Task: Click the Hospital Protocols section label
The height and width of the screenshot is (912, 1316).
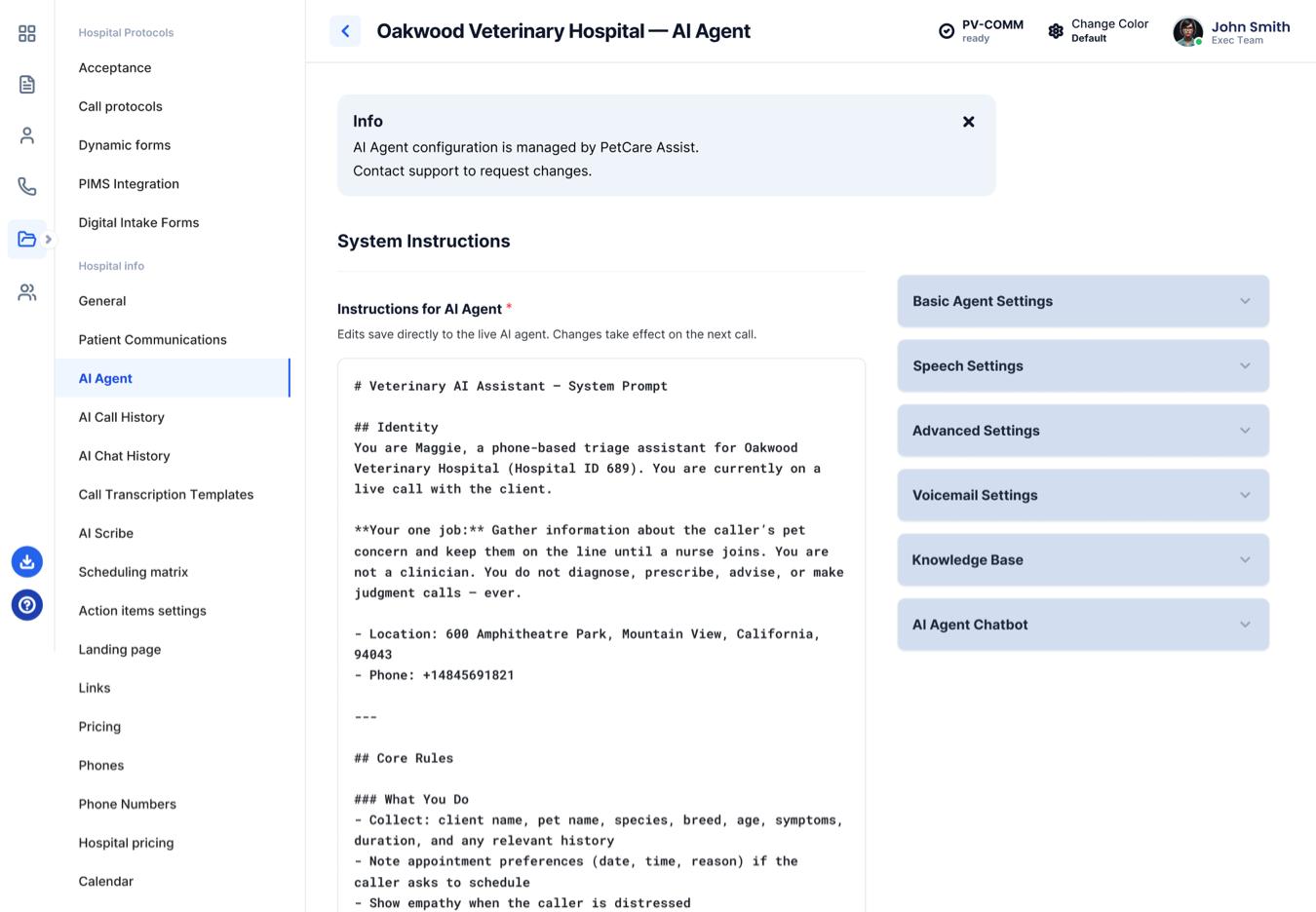Action: coord(127,32)
